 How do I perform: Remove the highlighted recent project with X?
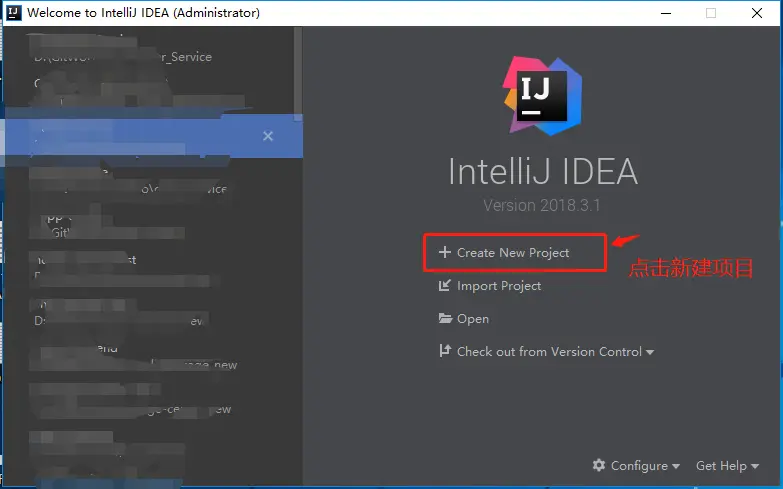(268, 136)
